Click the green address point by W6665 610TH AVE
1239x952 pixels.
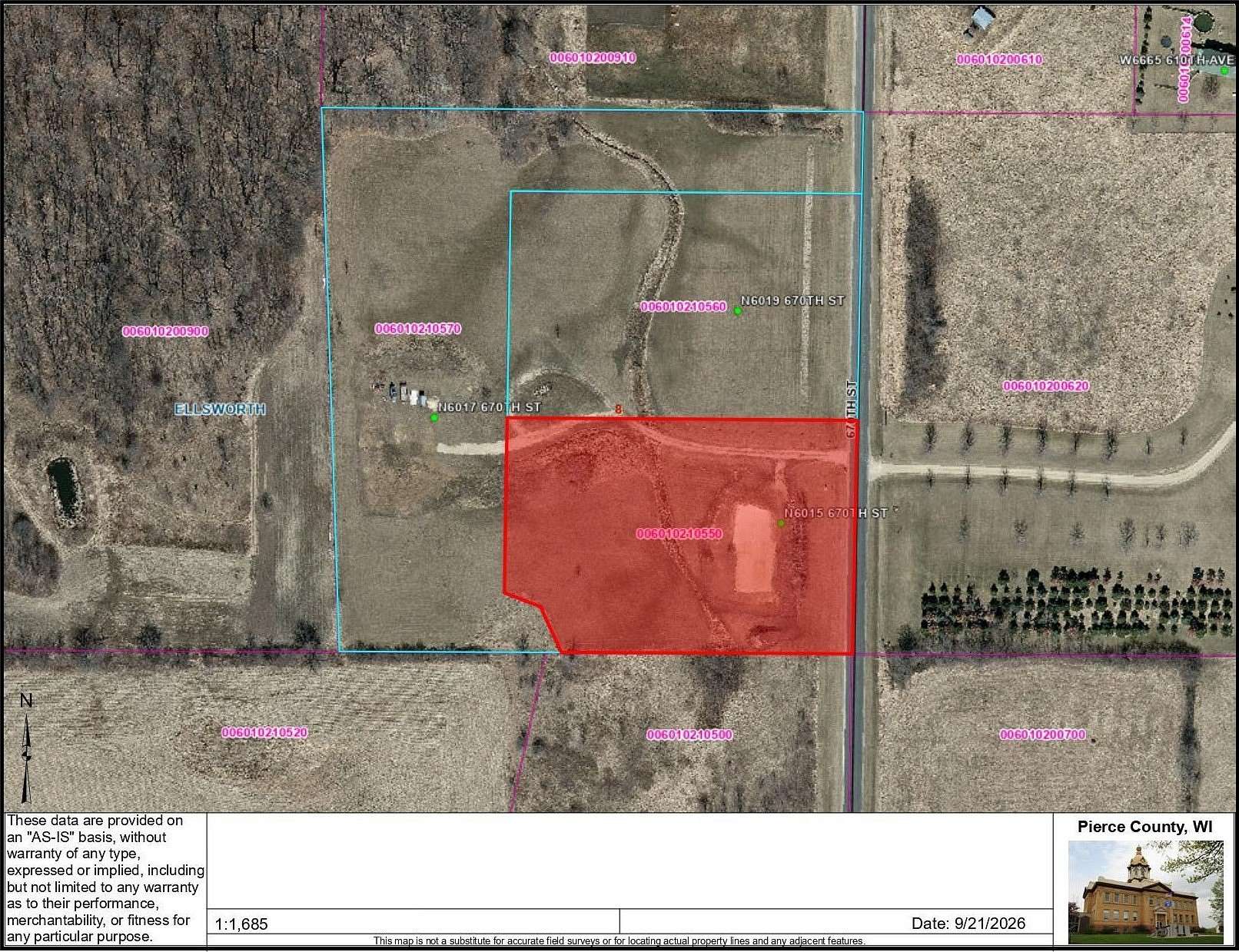tap(1225, 71)
